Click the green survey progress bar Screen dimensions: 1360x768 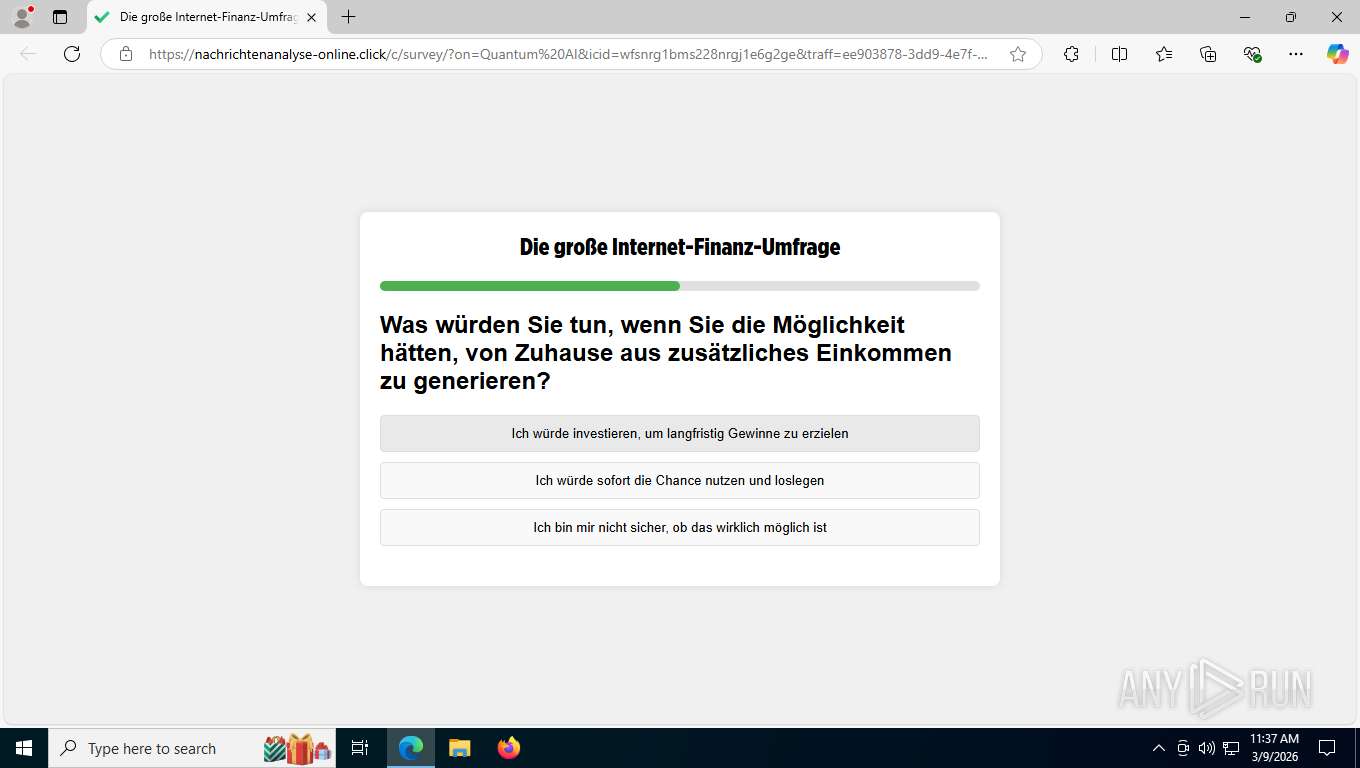coord(530,286)
